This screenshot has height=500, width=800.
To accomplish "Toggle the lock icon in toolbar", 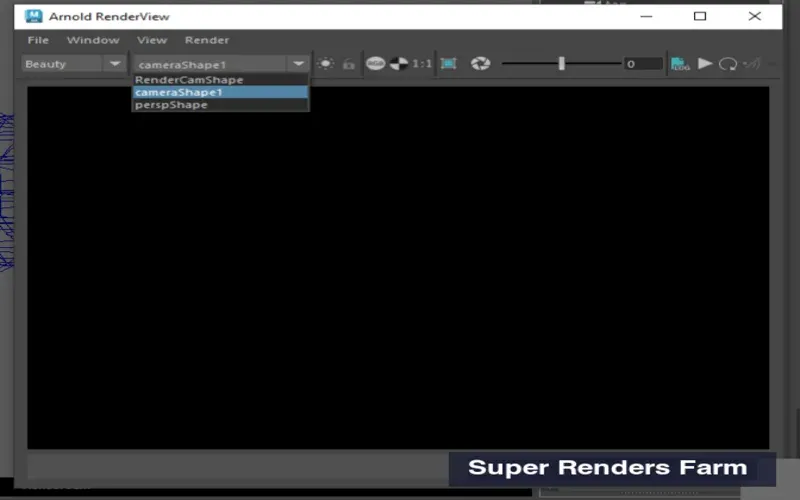I will 349,64.
